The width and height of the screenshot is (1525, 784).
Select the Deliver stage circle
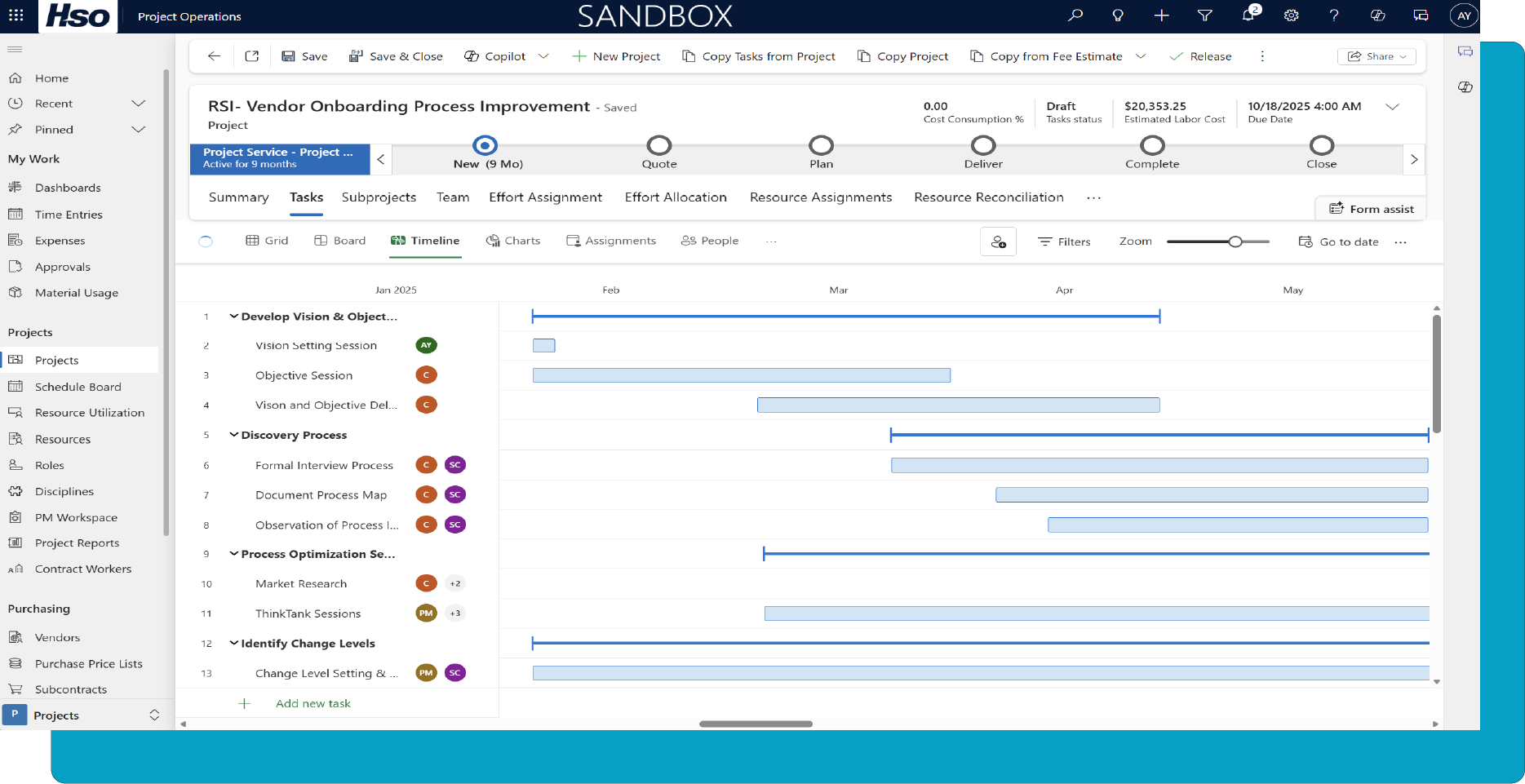tap(983, 146)
